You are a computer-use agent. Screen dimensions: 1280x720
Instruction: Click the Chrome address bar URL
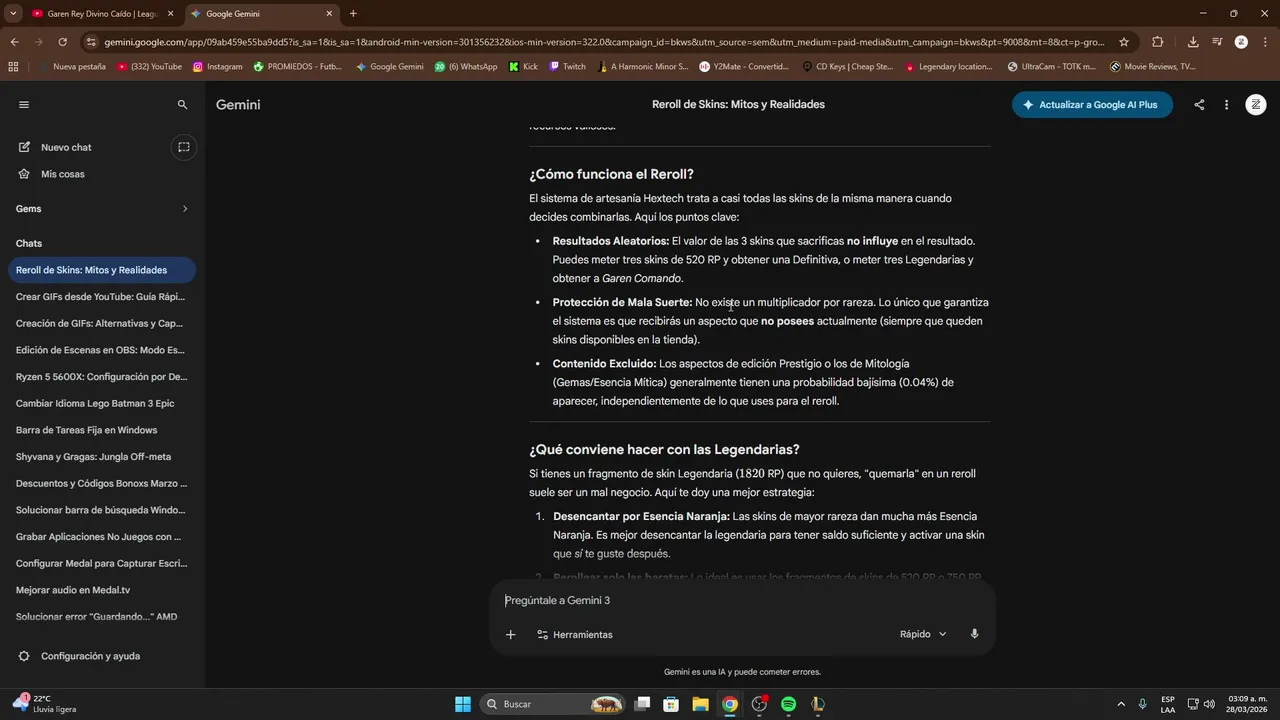tap(604, 42)
